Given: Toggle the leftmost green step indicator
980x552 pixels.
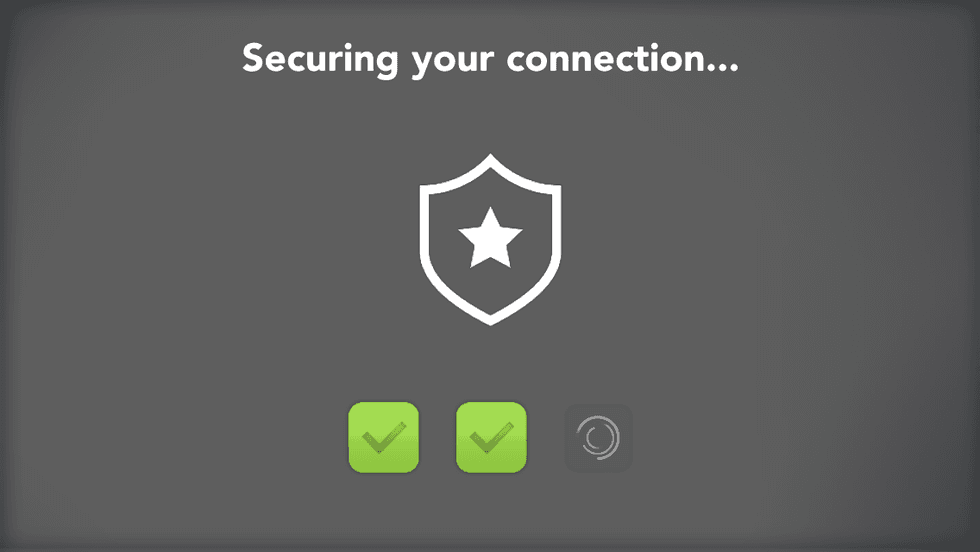Looking at the screenshot, I should 383,438.
